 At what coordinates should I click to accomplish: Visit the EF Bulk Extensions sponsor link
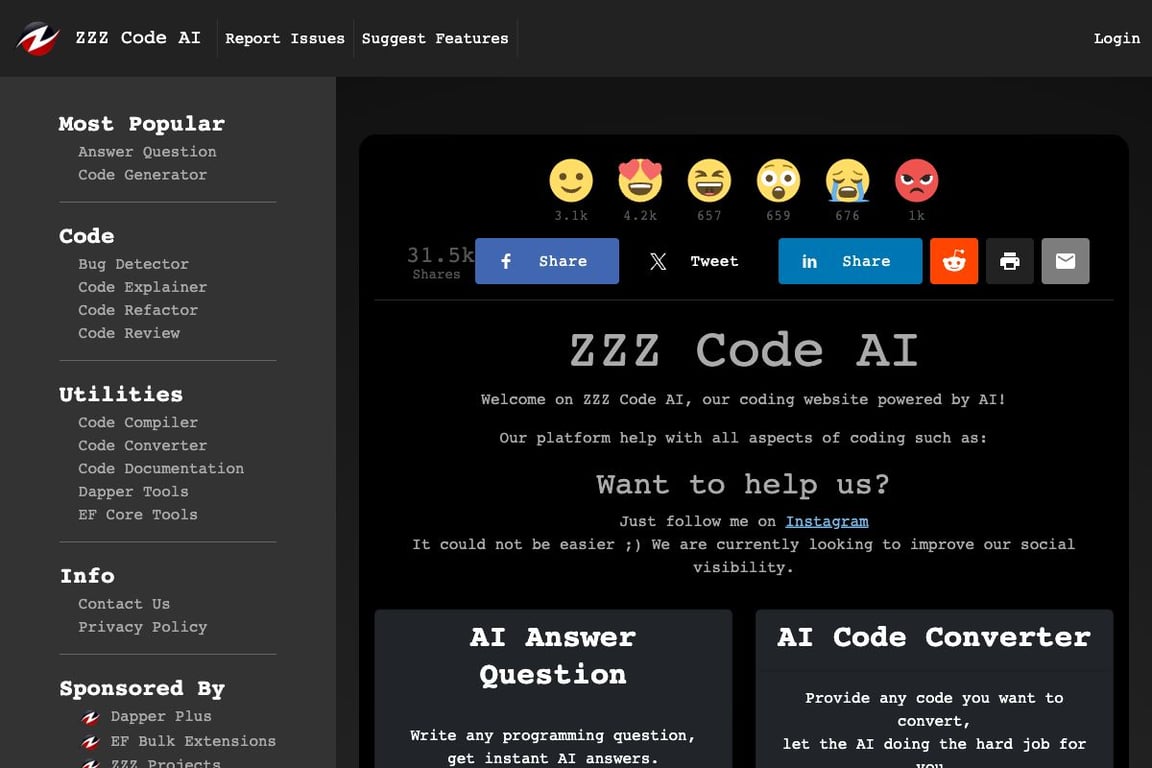point(193,742)
